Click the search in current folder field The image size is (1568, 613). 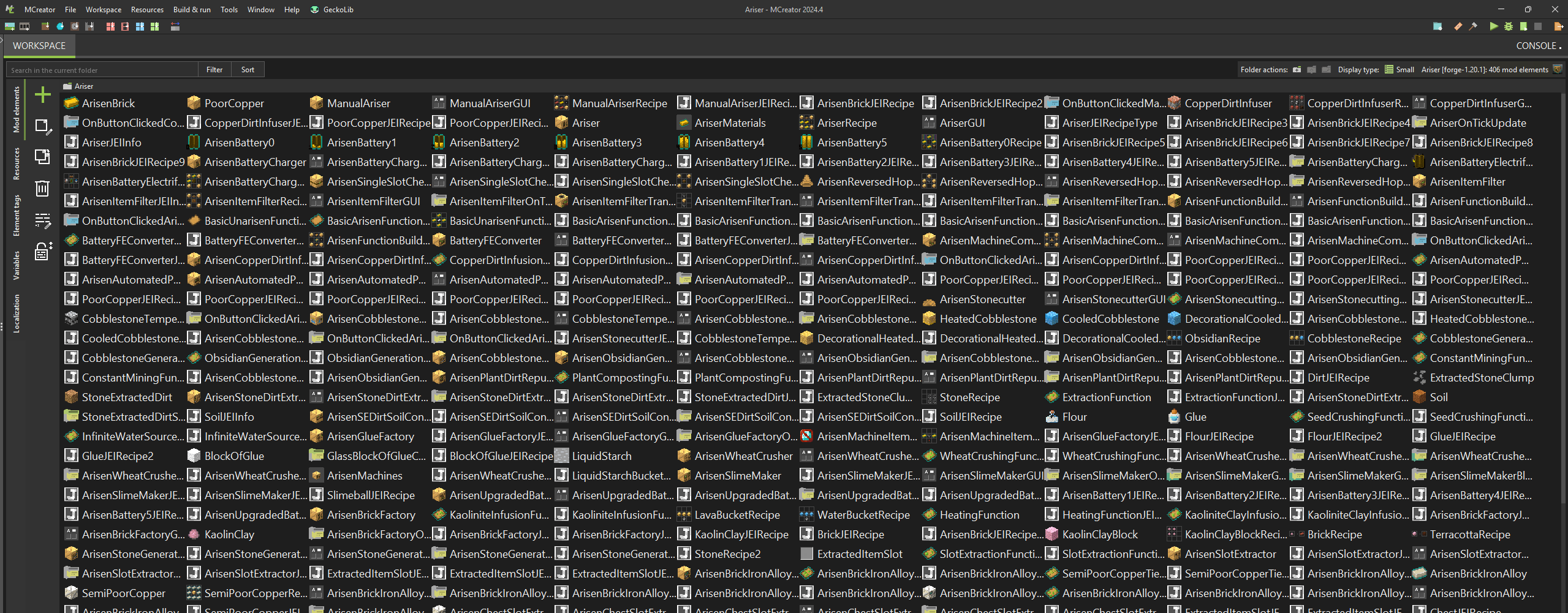click(x=102, y=70)
